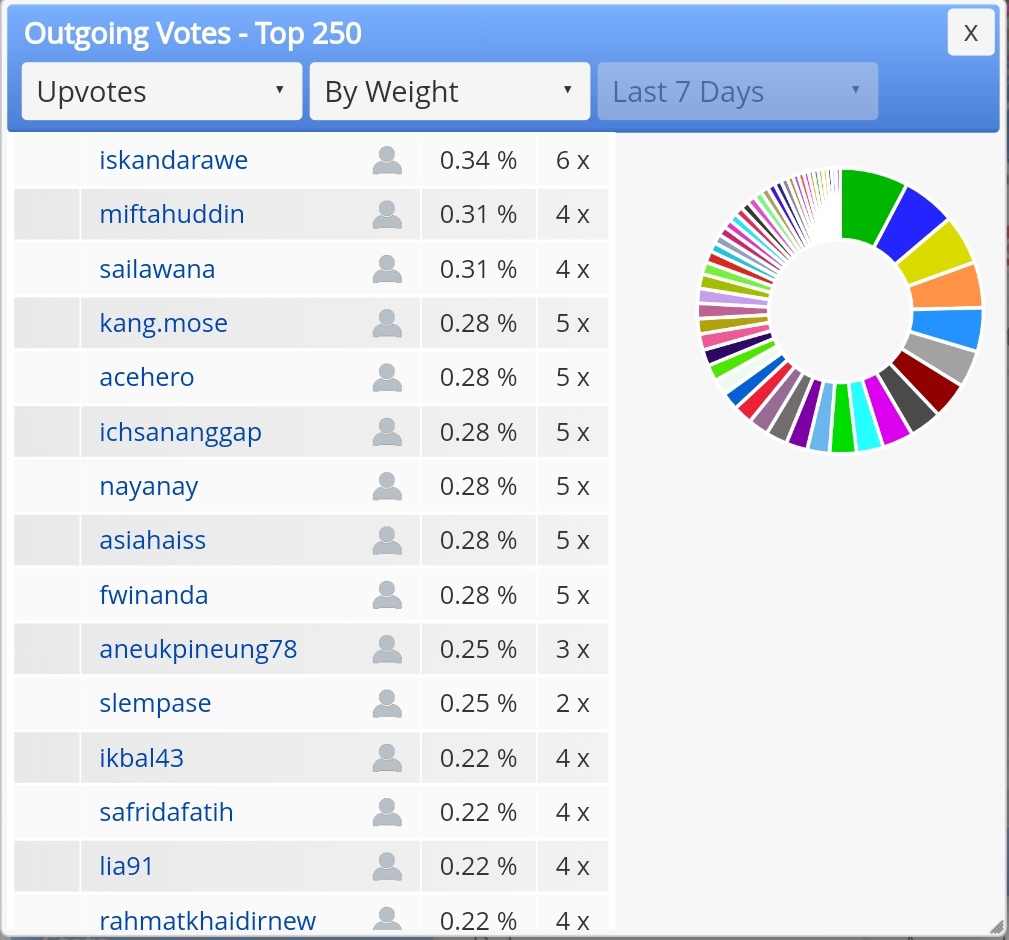This screenshot has height=940, width=1009.
Task: Go to rahmatkhaidirnew's account
Action: coord(207,921)
